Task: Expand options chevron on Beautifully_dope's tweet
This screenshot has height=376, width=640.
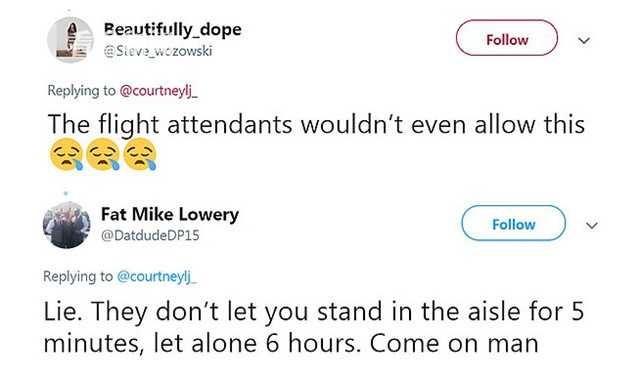Action: pos(584,40)
